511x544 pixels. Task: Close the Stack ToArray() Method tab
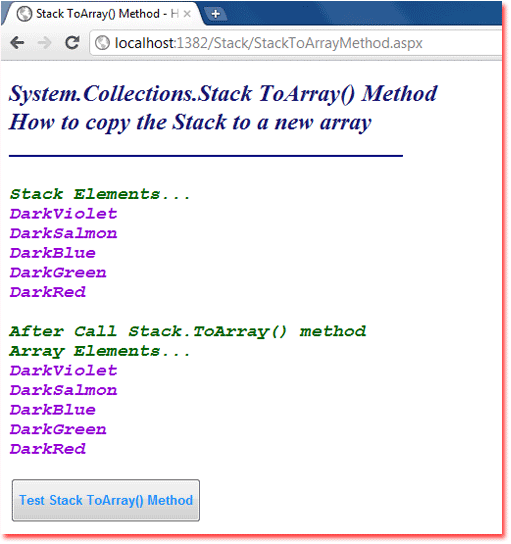coord(187,14)
